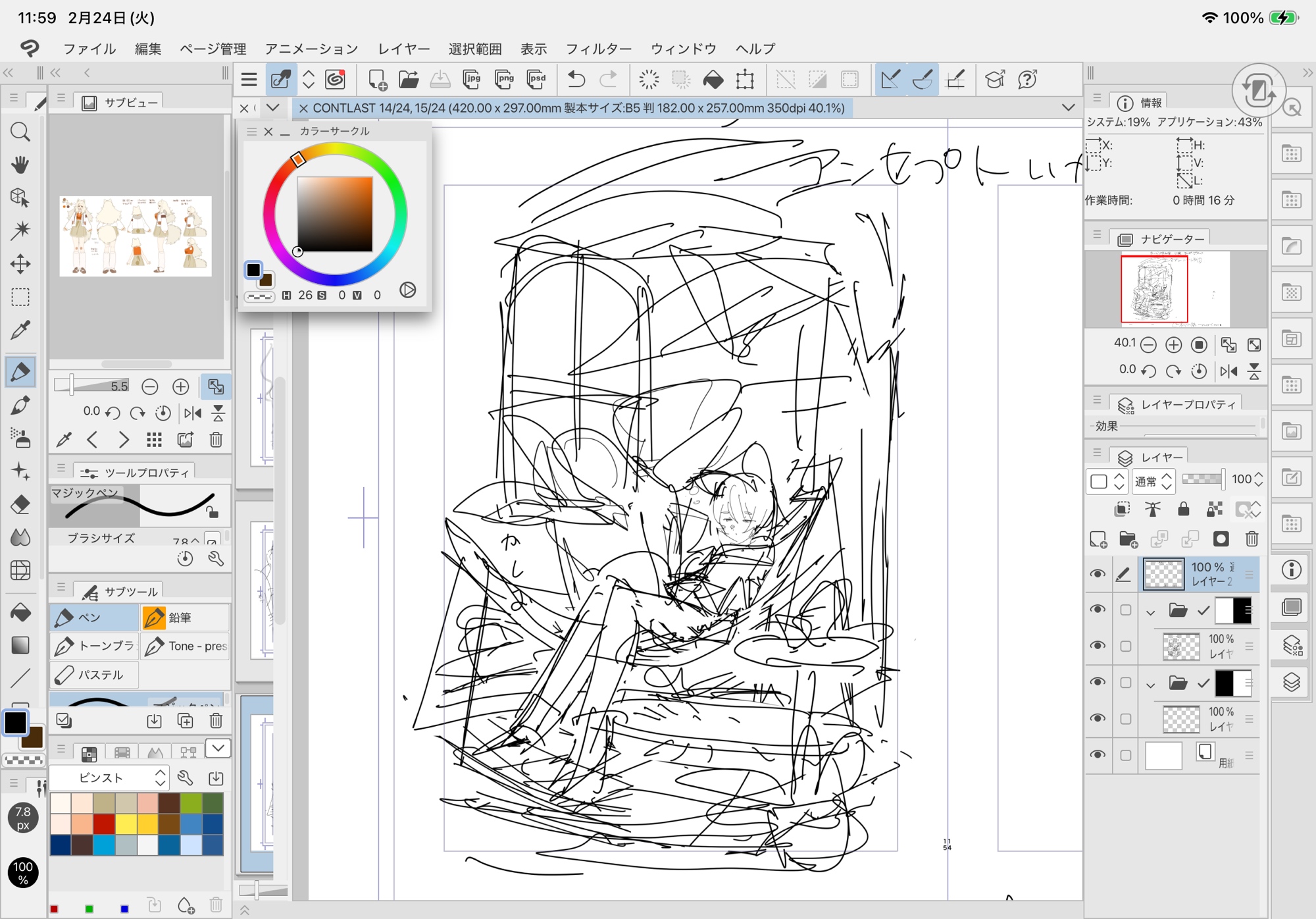The width and height of the screenshot is (1316, 919).
Task: Export as PSD toolbar icon
Action: 537,80
